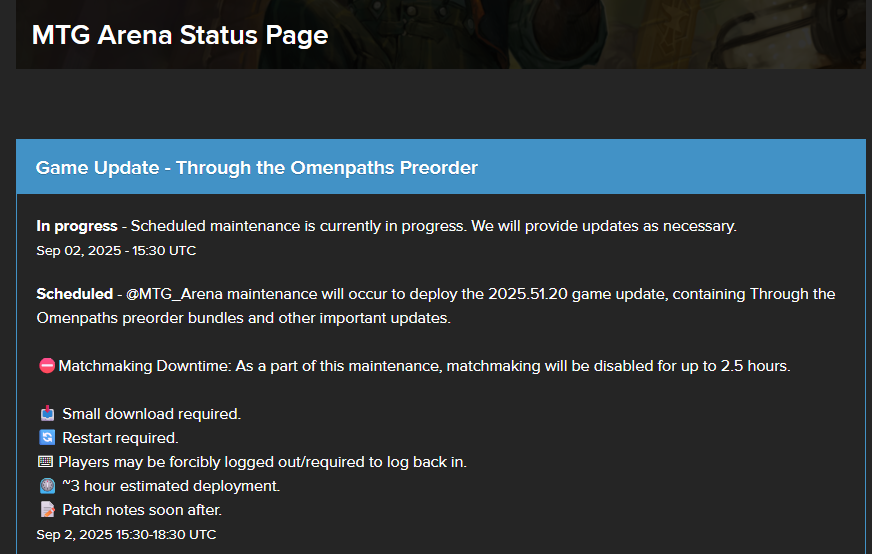
Task: Click the inbox download icon
Action: coord(46,414)
